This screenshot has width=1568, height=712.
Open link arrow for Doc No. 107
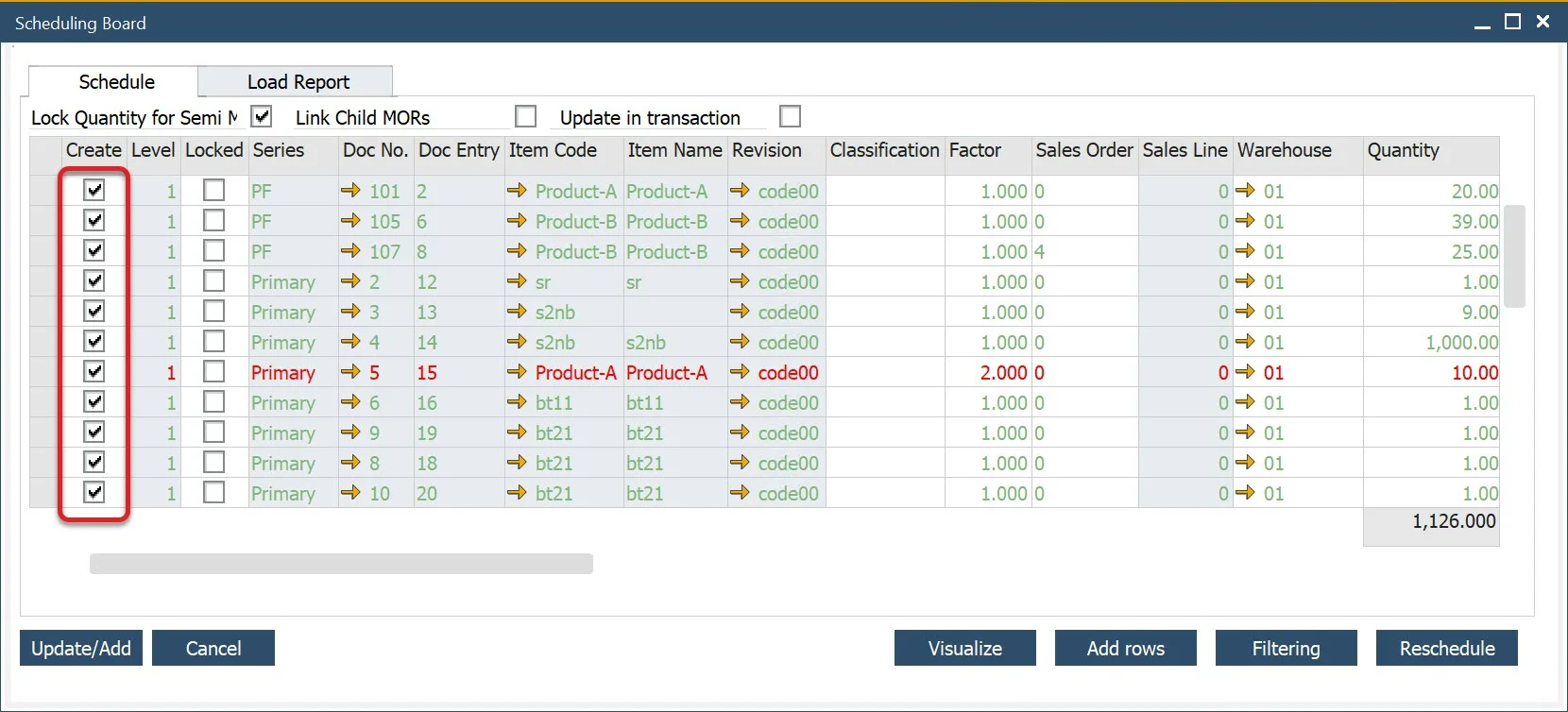[x=350, y=251]
